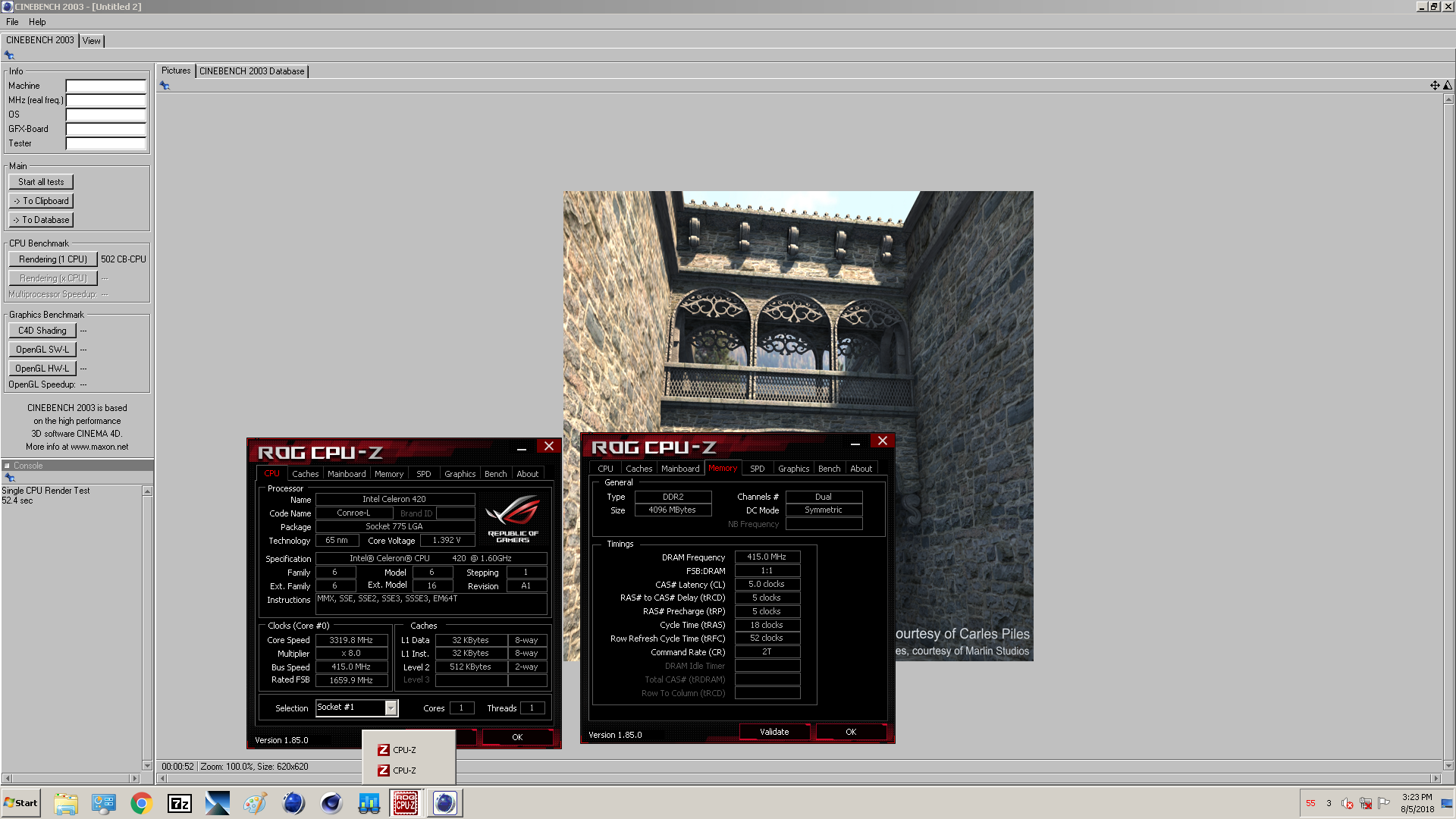1456x819 pixels.
Task: Select second CPU-Z entry in taskbar popup
Action: click(409, 770)
